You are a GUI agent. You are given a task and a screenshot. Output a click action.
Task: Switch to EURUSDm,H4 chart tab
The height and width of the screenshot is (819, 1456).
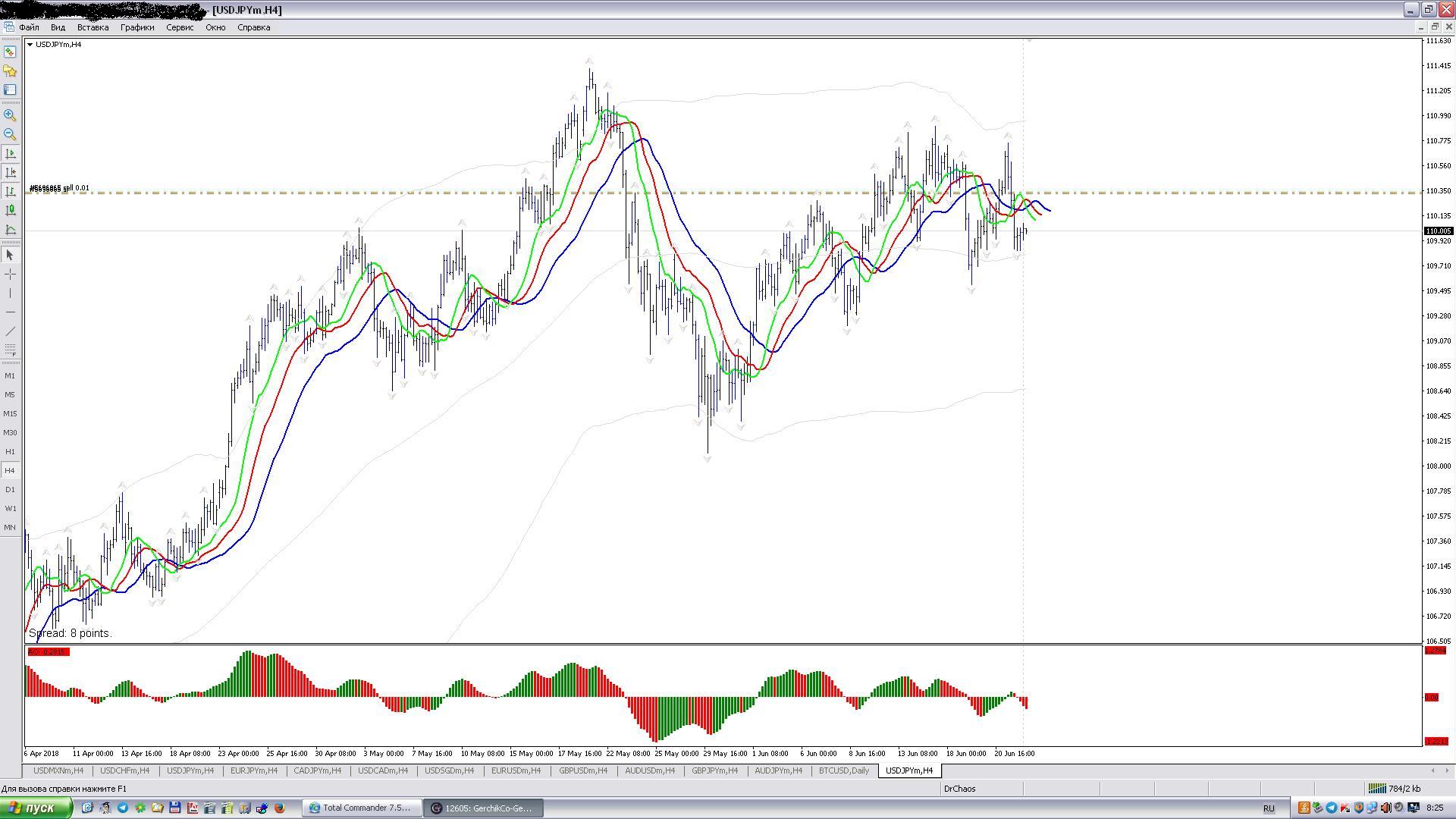point(516,770)
